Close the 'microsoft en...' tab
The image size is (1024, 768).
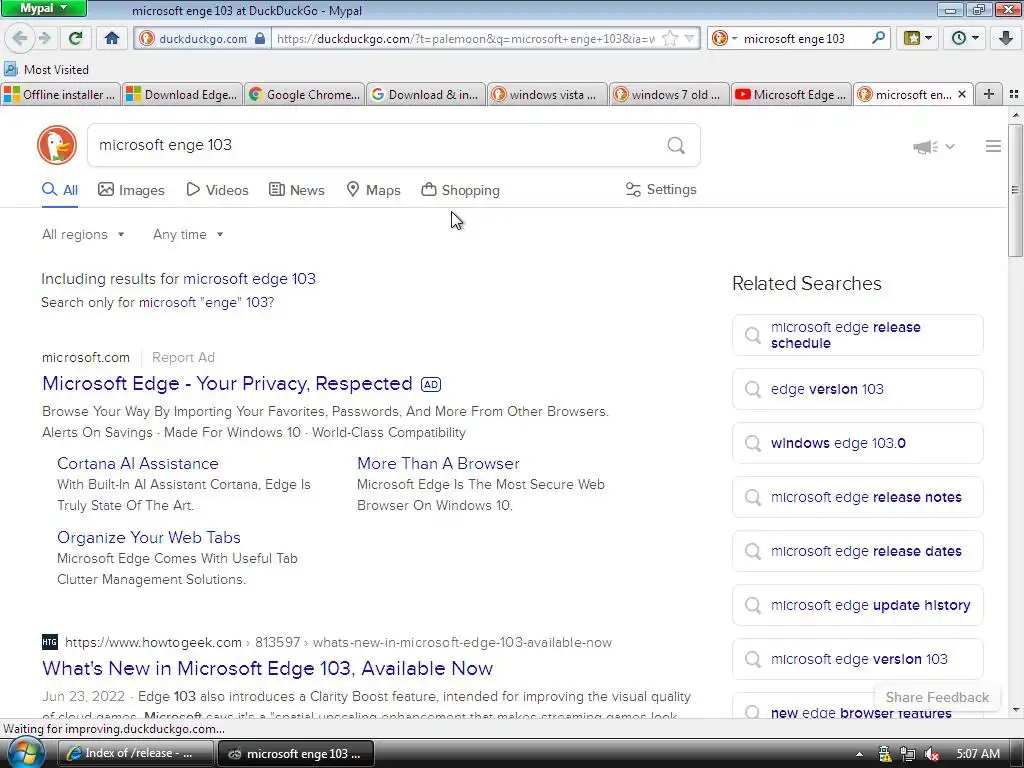click(x=961, y=94)
